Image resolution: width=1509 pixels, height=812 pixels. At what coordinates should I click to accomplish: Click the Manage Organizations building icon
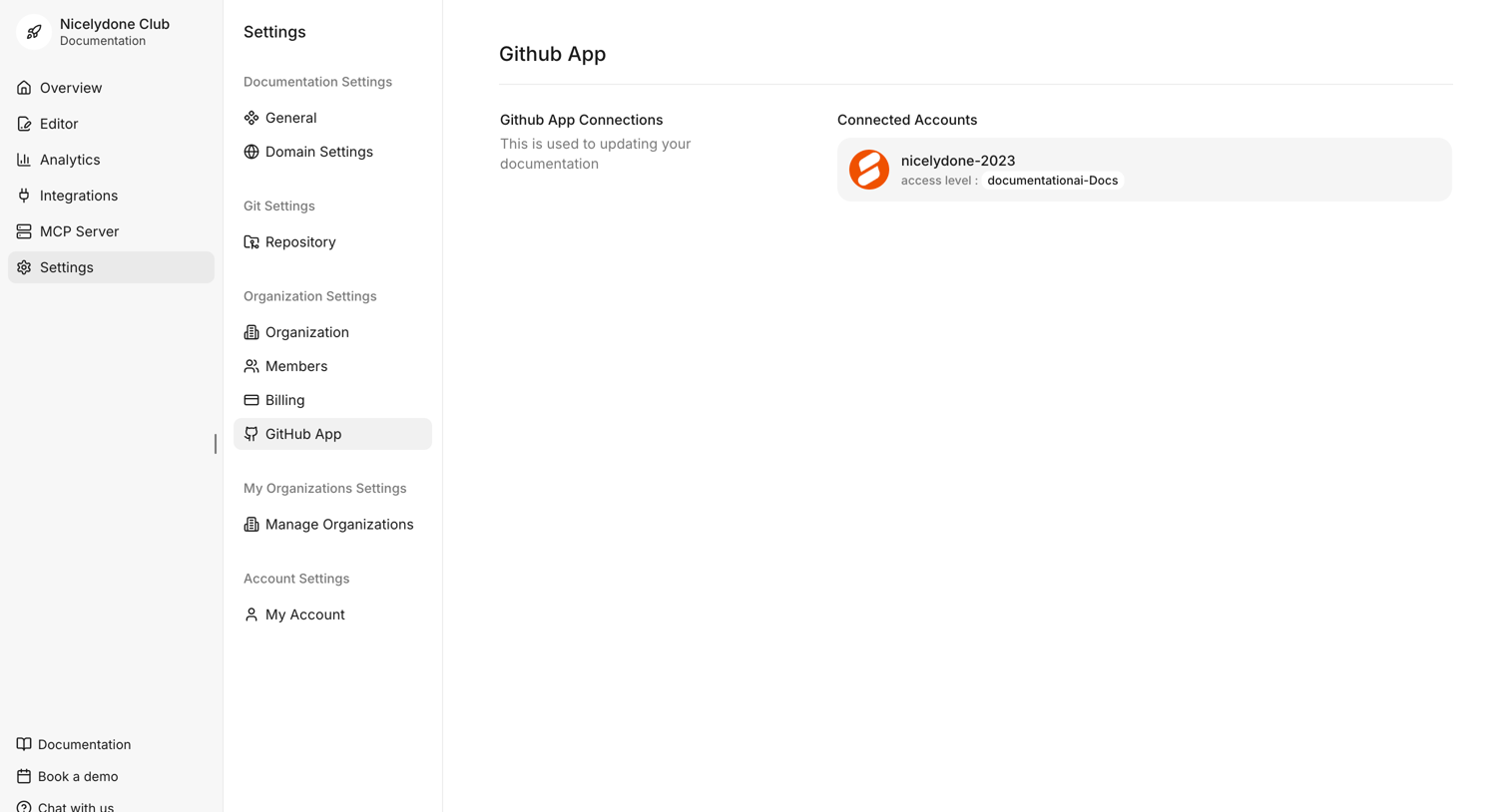(x=251, y=525)
